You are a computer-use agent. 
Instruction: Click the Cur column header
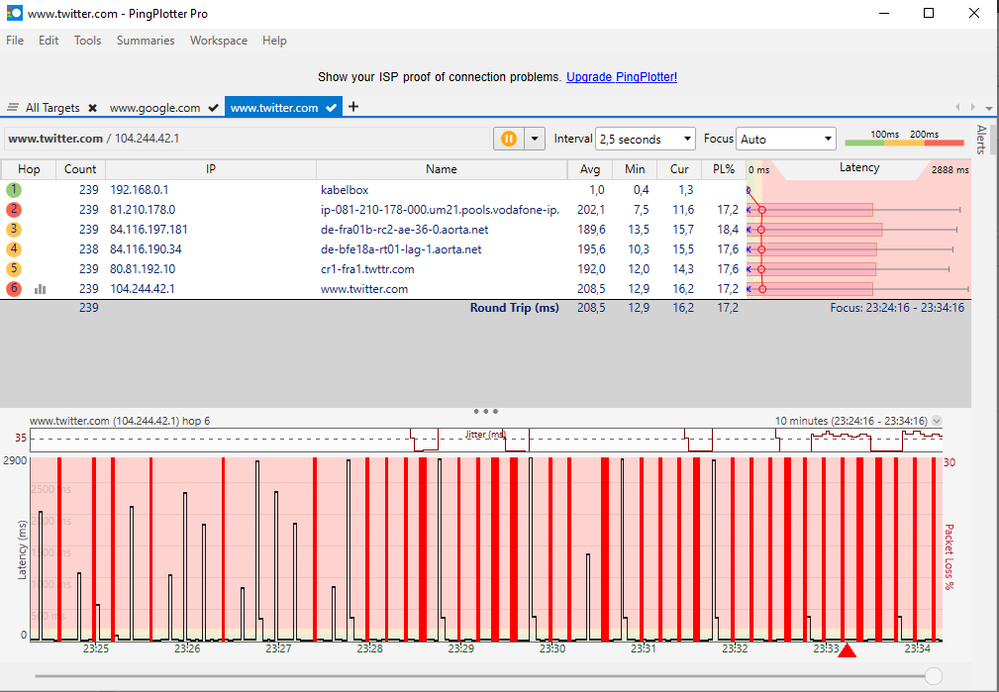(x=679, y=169)
